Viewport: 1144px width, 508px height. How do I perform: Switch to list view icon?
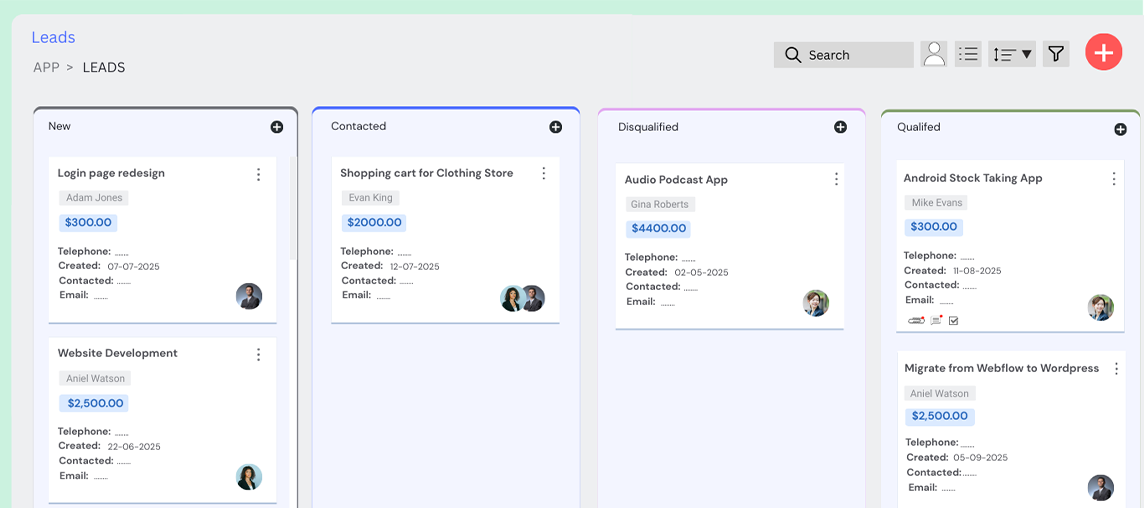tap(967, 54)
